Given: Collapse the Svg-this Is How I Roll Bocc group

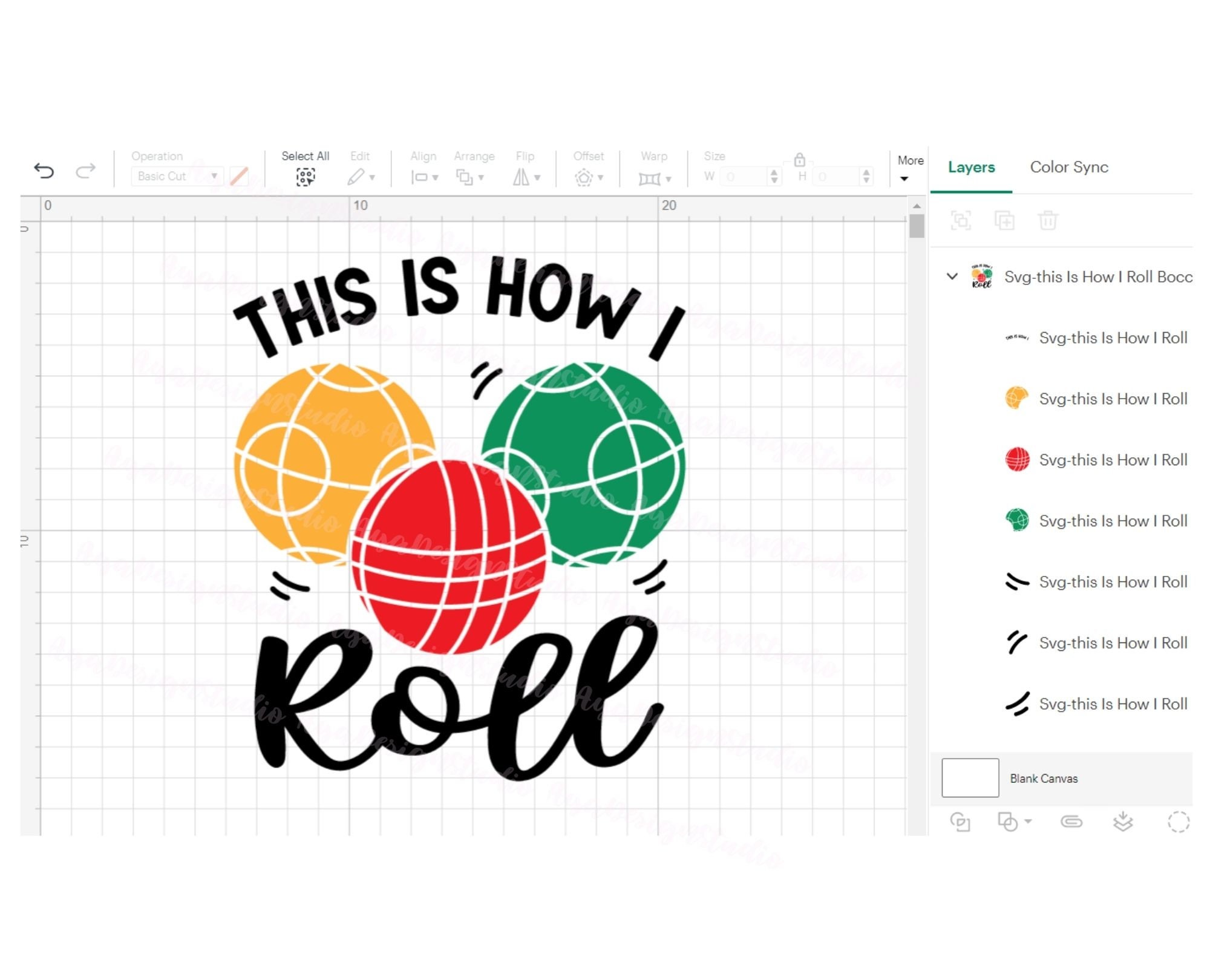Looking at the screenshot, I should coord(952,276).
